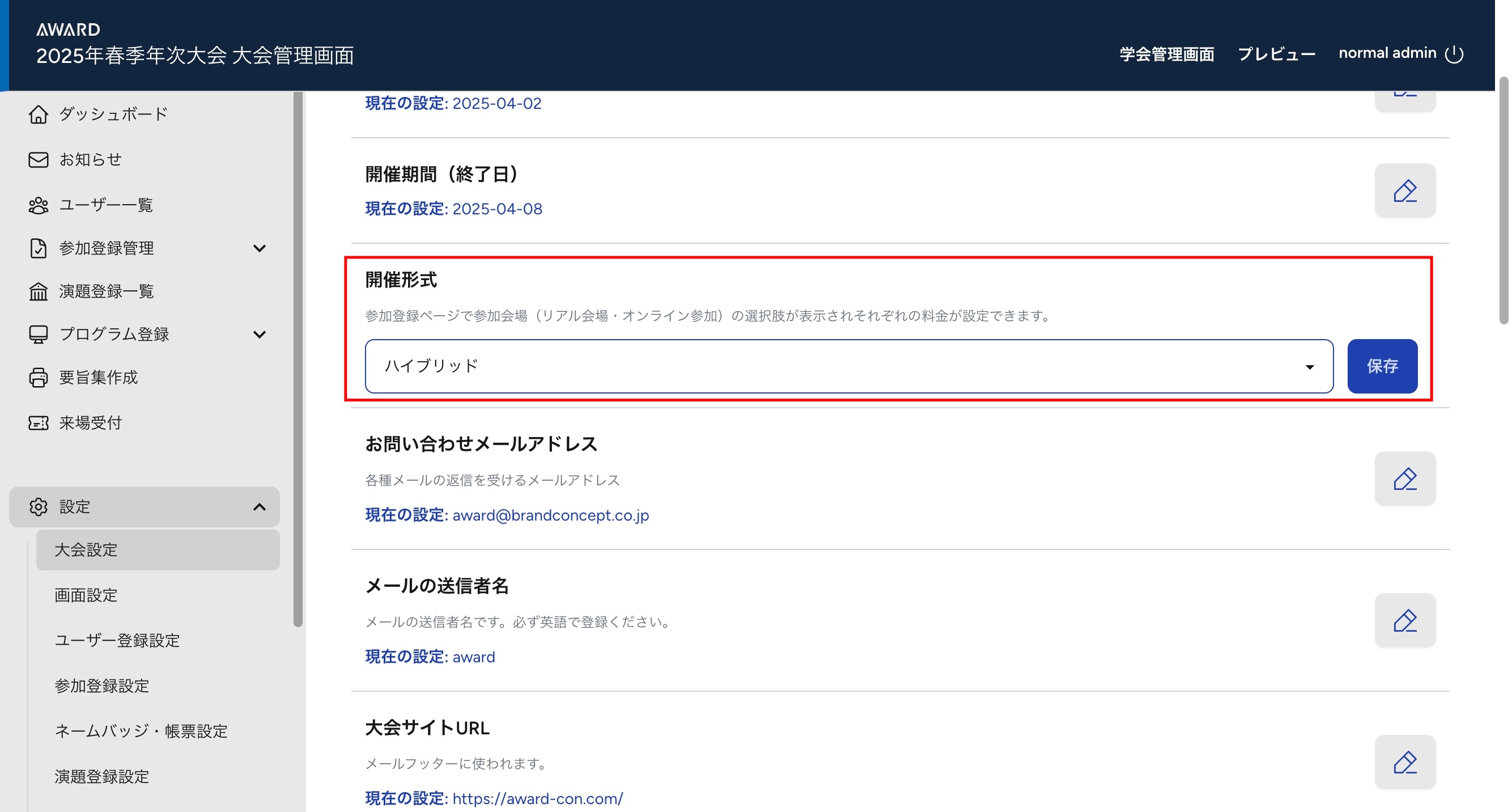This screenshot has width=1512, height=812.
Task: Click the dashboard home icon
Action: 38,114
